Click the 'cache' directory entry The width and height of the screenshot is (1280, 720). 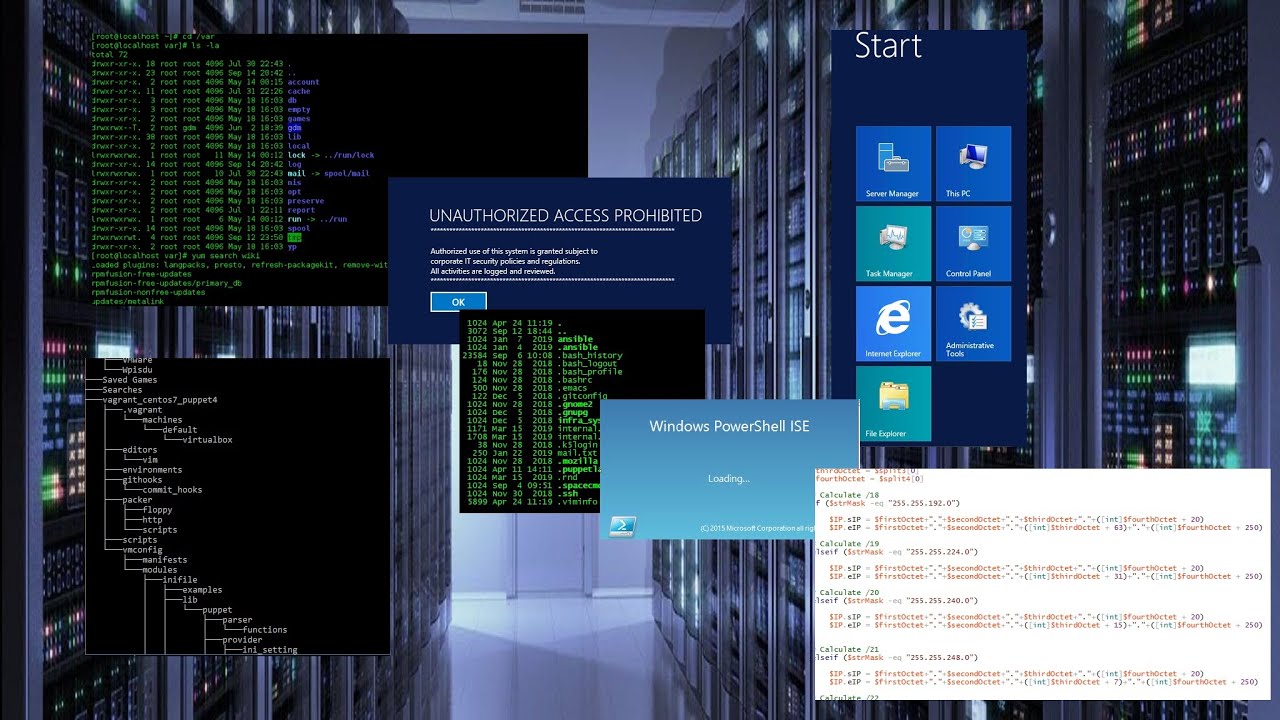click(298, 91)
